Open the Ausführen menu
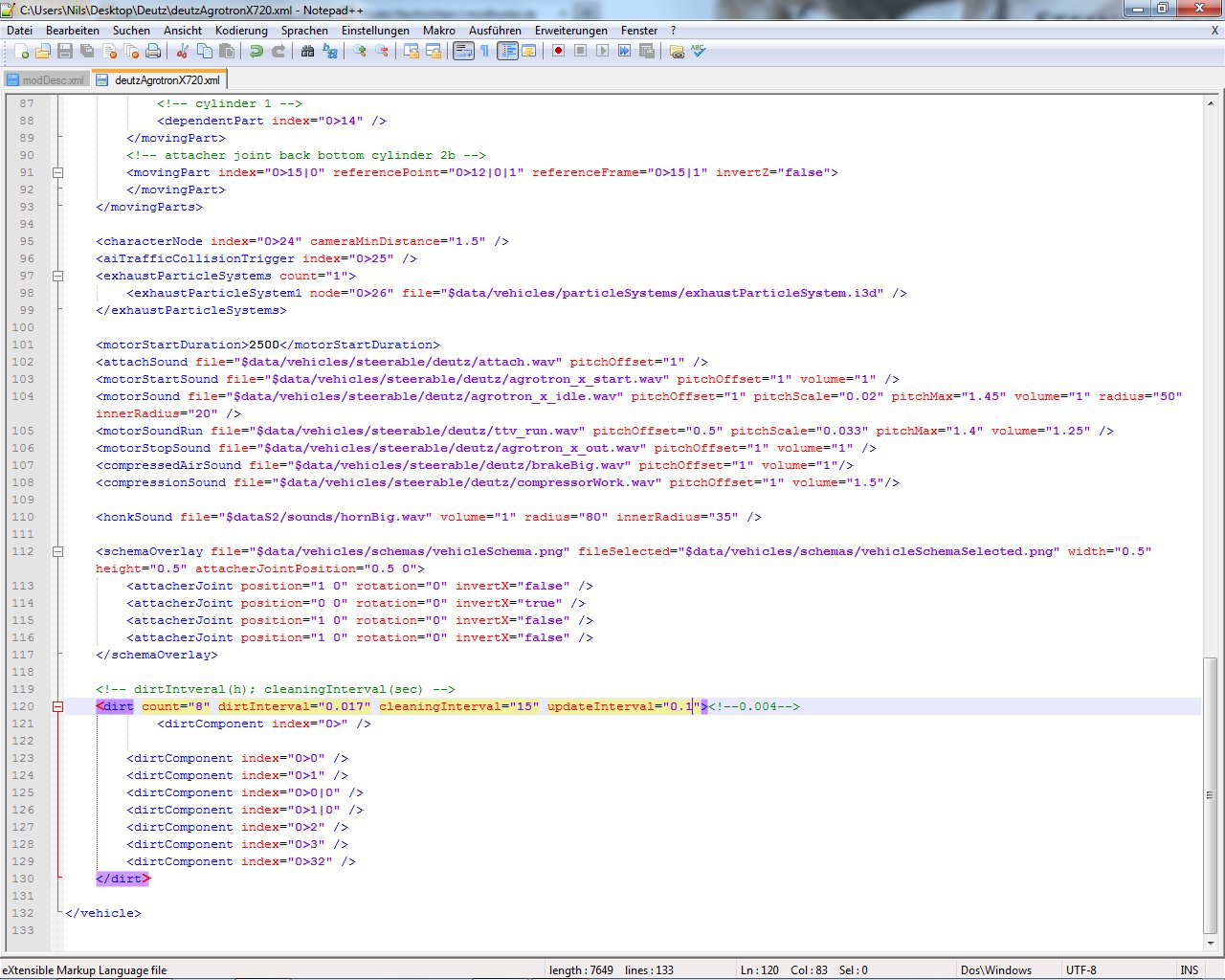Screen dimensions: 1225x980 click(495, 31)
